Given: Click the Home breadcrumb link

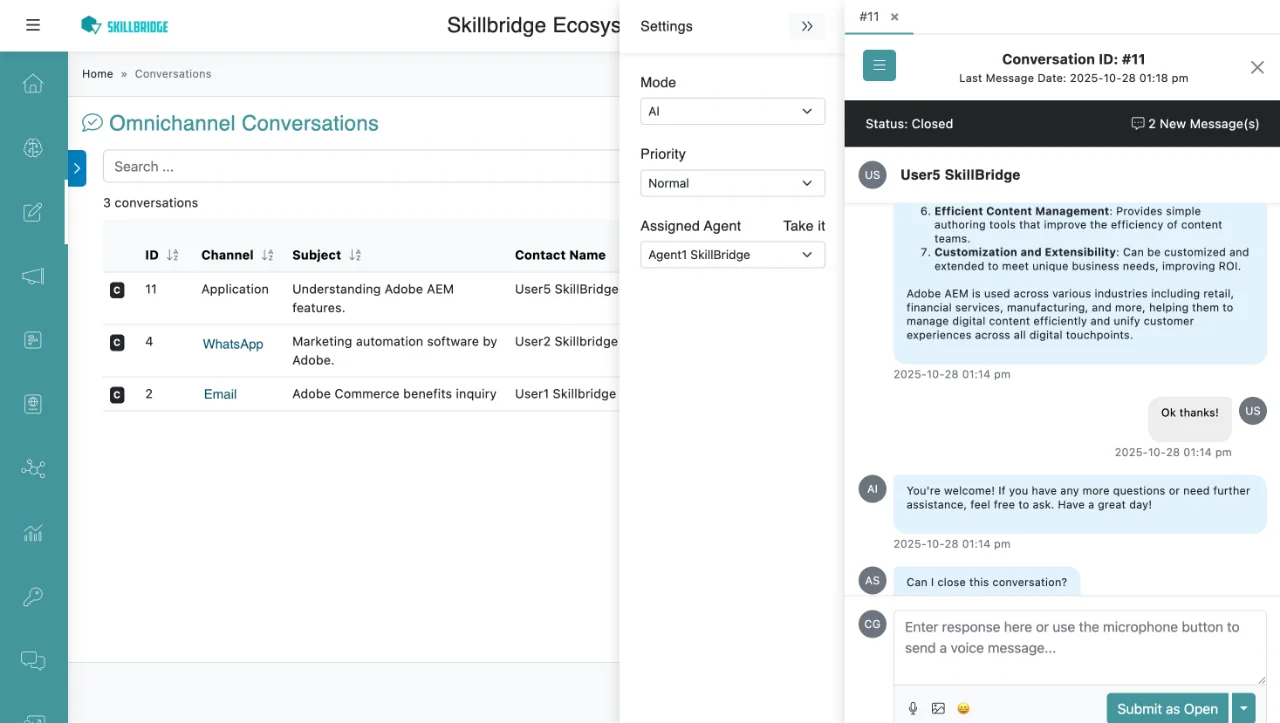Looking at the screenshot, I should (x=97, y=74).
